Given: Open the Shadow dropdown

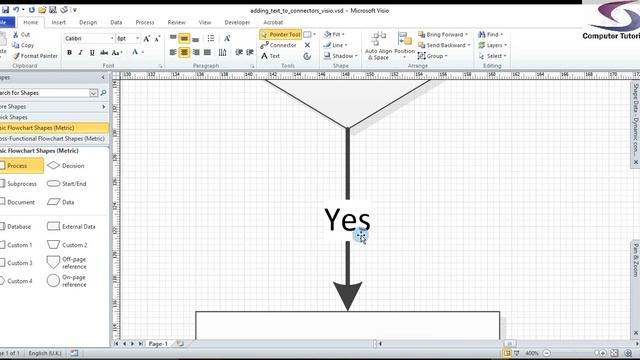Looking at the screenshot, I should point(341,56).
